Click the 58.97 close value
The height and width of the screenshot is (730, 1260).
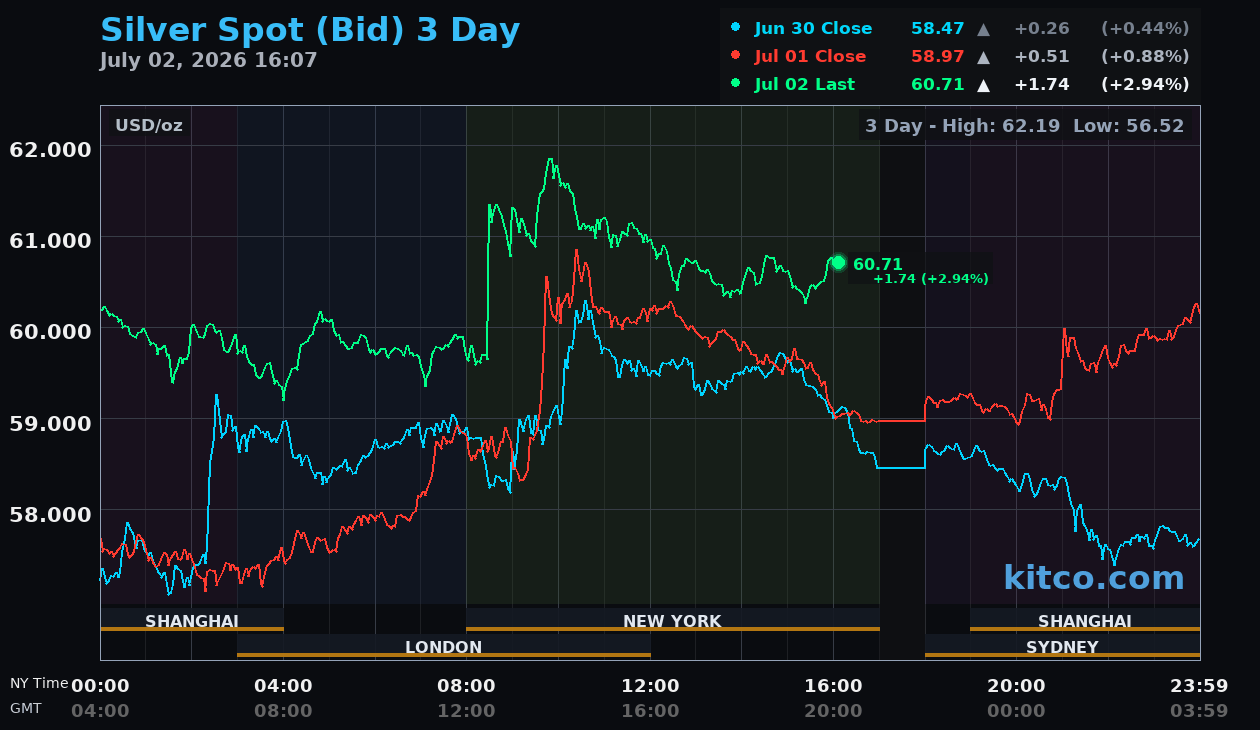click(x=938, y=57)
